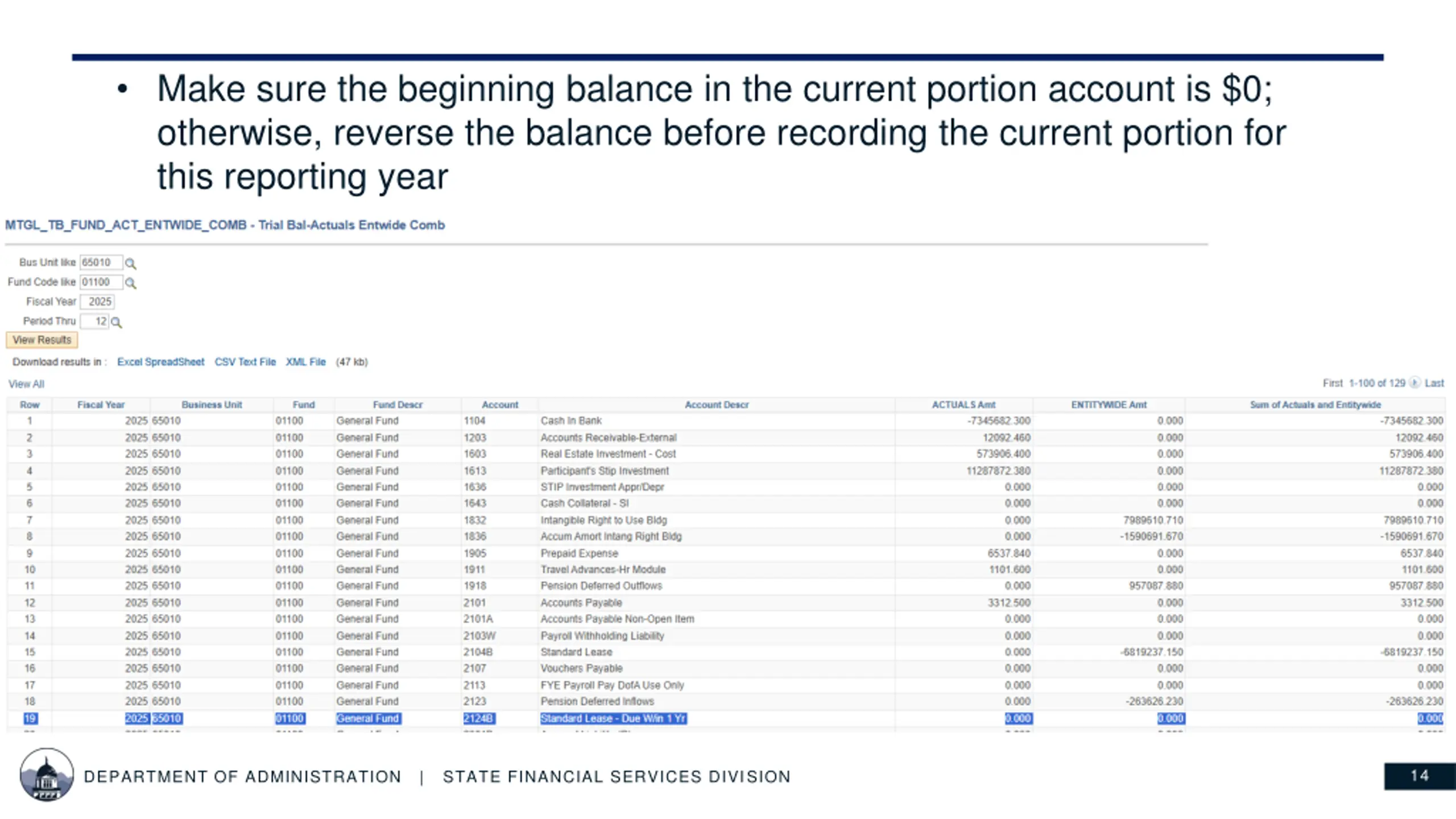1456x819 pixels.
Task: Download results as CSV Text File
Action: pos(245,362)
